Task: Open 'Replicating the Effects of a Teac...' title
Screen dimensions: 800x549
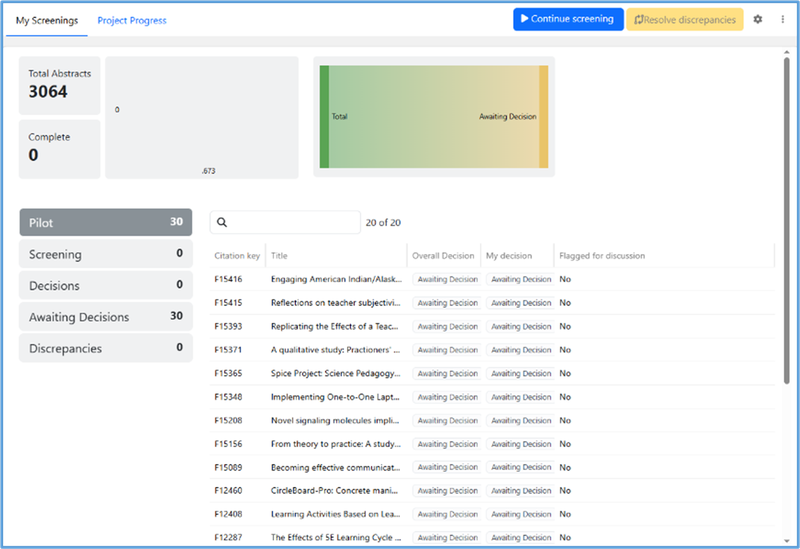Action: point(335,326)
